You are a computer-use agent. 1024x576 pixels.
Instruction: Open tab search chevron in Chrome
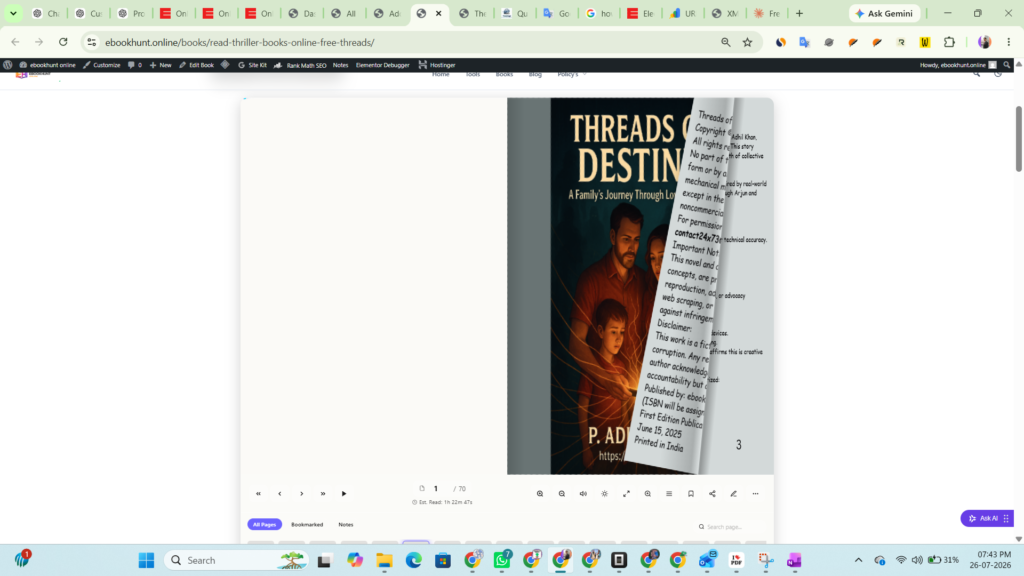[x=13, y=13]
